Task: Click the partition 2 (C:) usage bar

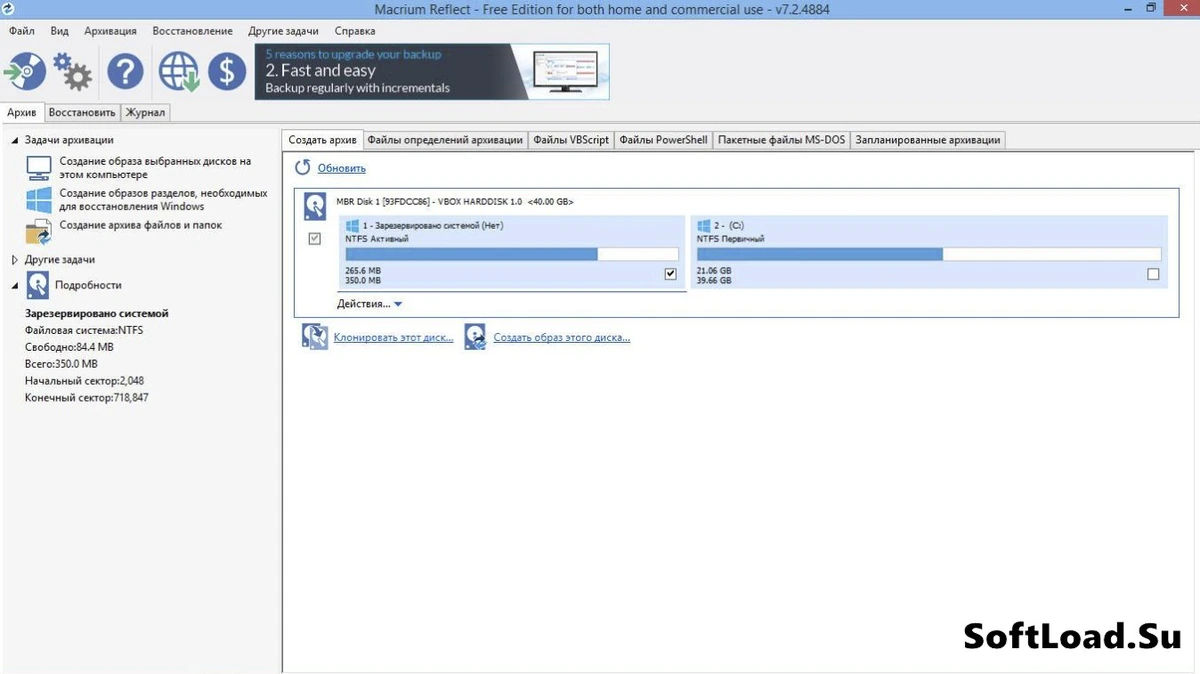Action: point(929,254)
